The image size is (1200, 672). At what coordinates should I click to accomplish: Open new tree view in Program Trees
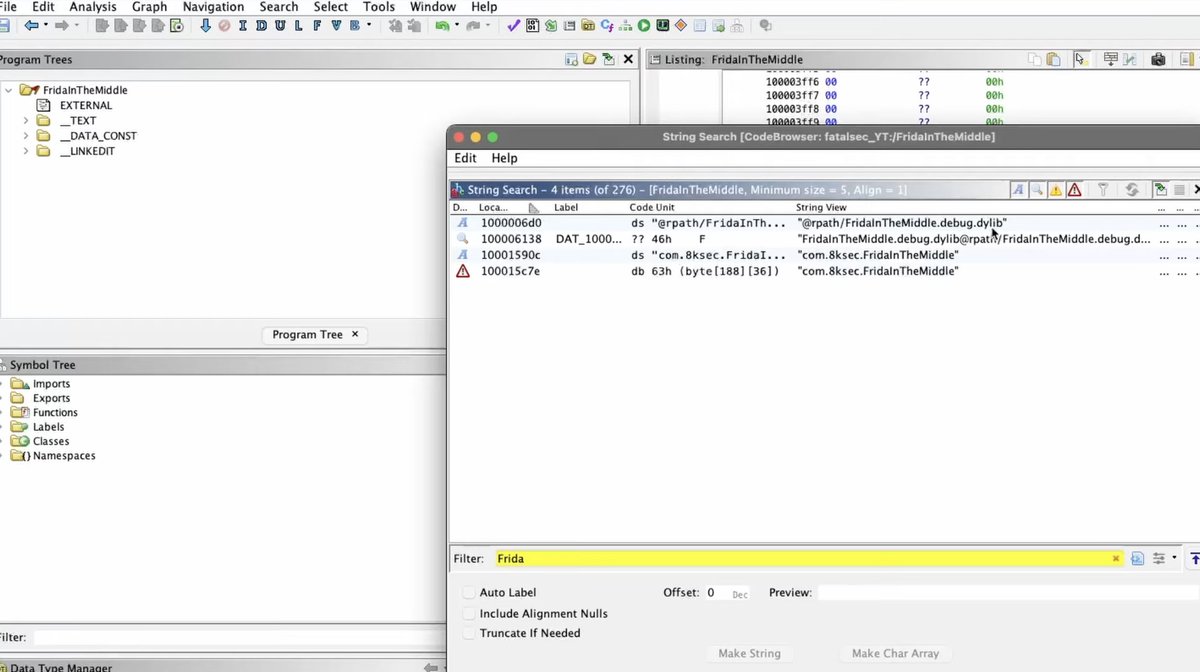571,60
